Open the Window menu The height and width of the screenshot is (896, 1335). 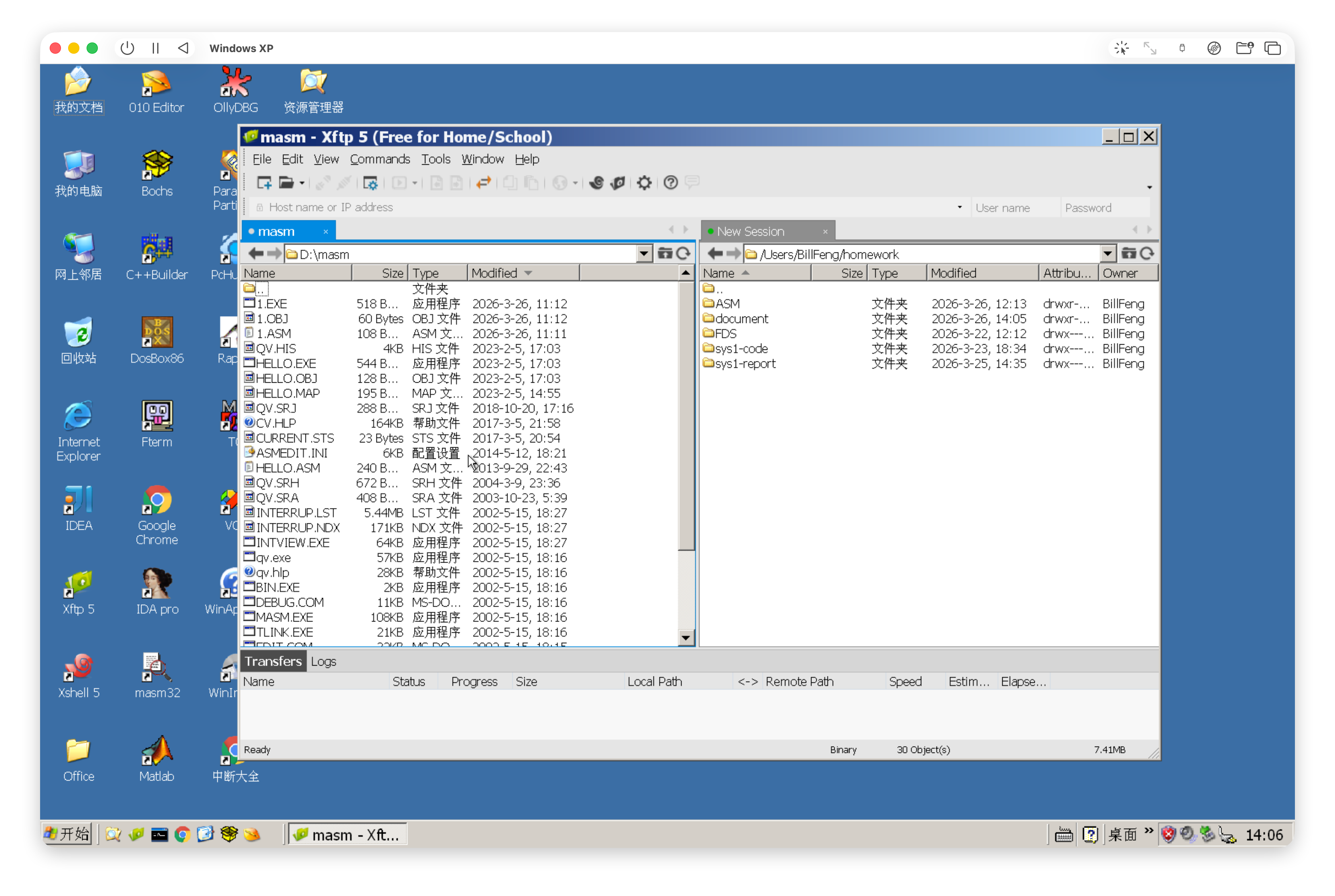point(483,159)
